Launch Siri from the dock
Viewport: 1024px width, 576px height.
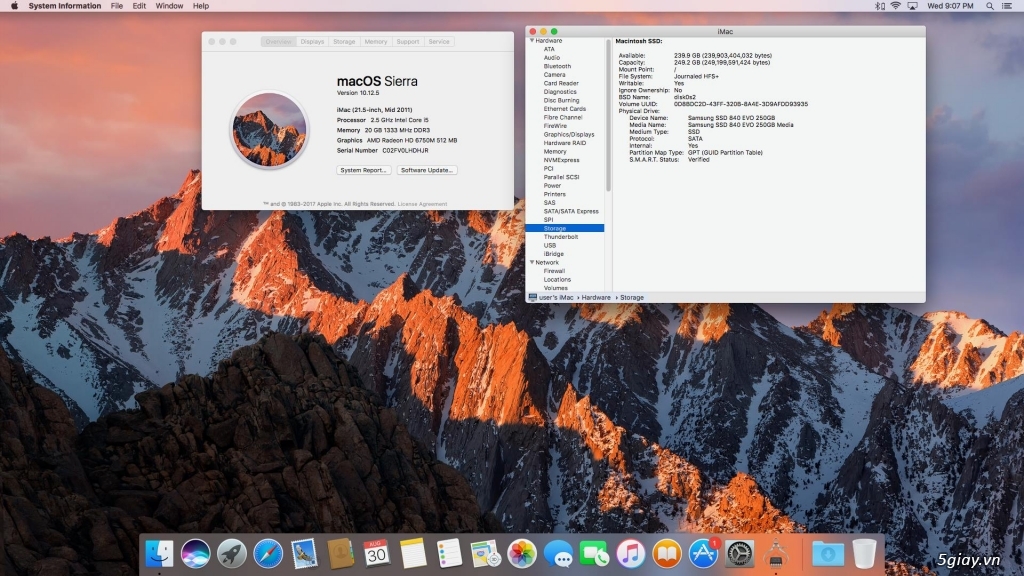(195, 554)
